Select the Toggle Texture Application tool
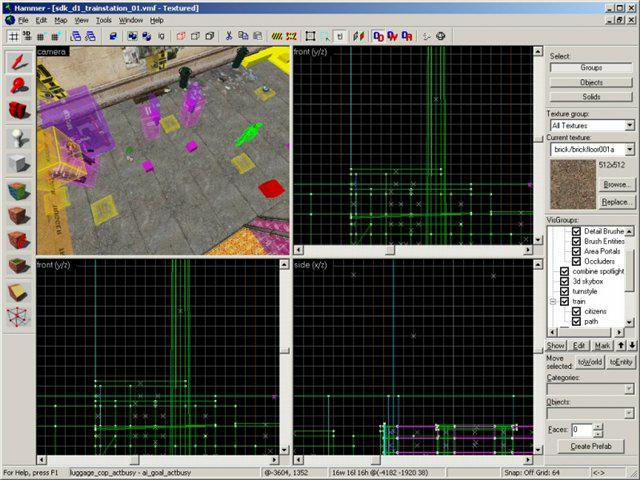This screenshot has height=480, width=640. point(17,189)
